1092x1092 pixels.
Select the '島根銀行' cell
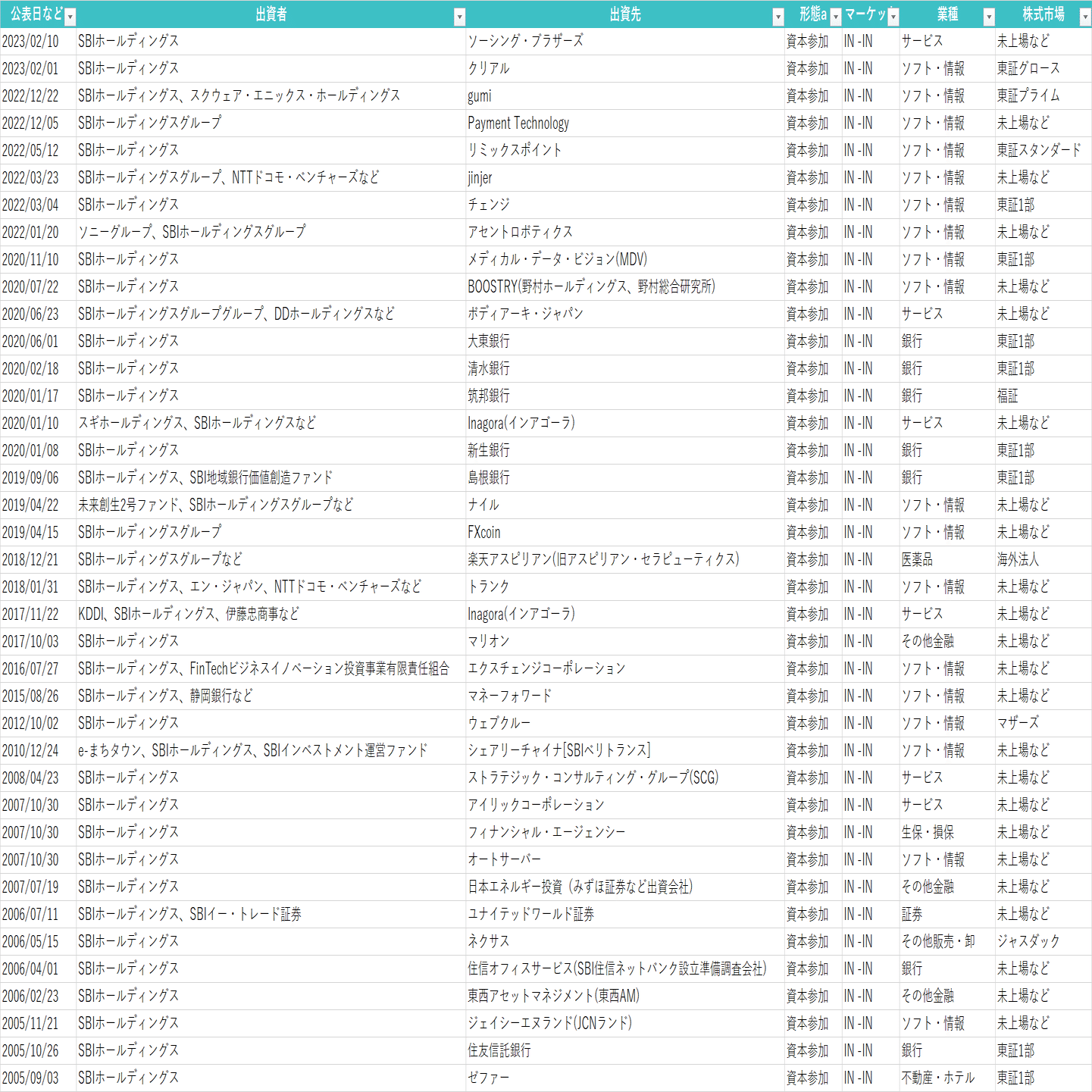(x=625, y=478)
